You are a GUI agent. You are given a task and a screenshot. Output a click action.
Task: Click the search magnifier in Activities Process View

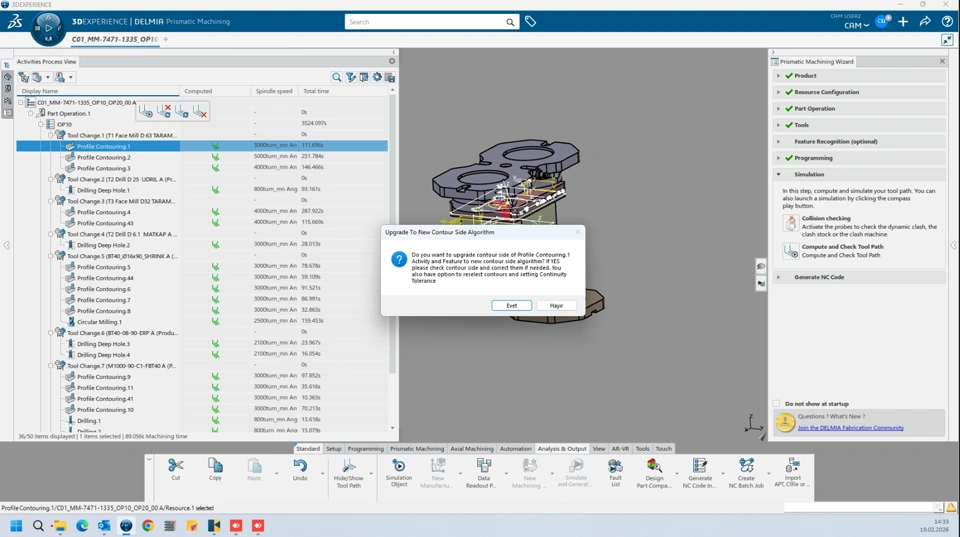[336, 77]
